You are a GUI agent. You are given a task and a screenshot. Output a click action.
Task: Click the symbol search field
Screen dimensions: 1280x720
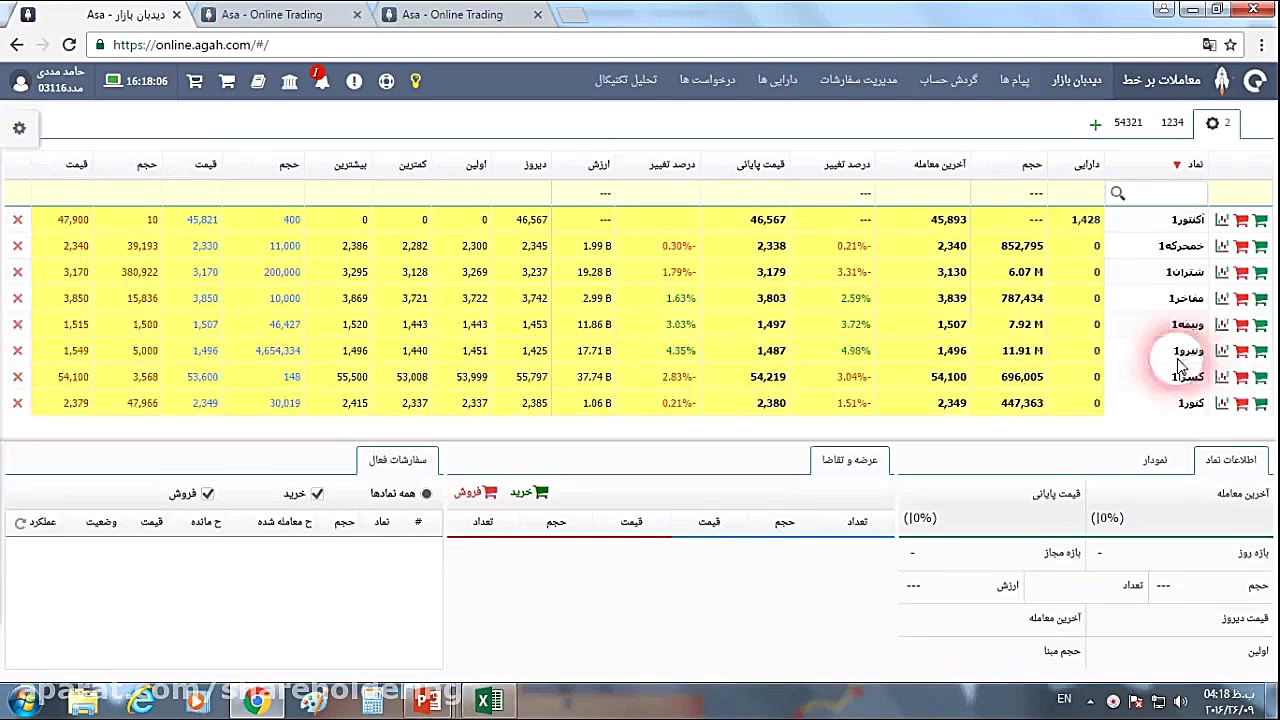1156,193
